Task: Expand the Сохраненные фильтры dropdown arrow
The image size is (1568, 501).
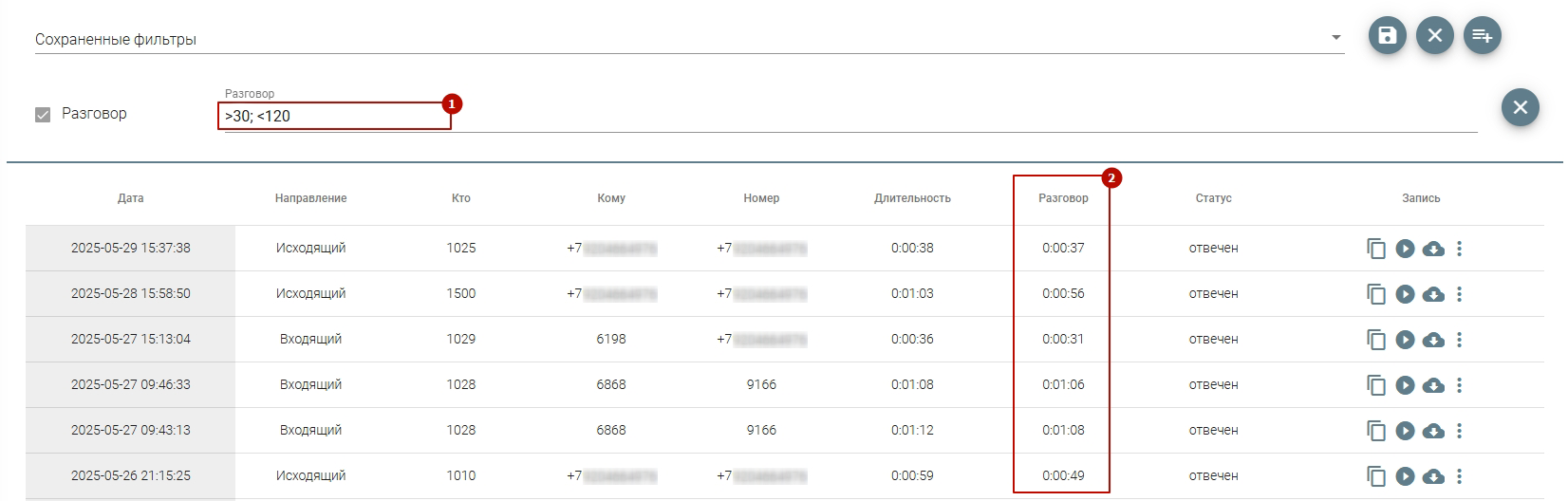Action: pyautogui.click(x=1335, y=38)
